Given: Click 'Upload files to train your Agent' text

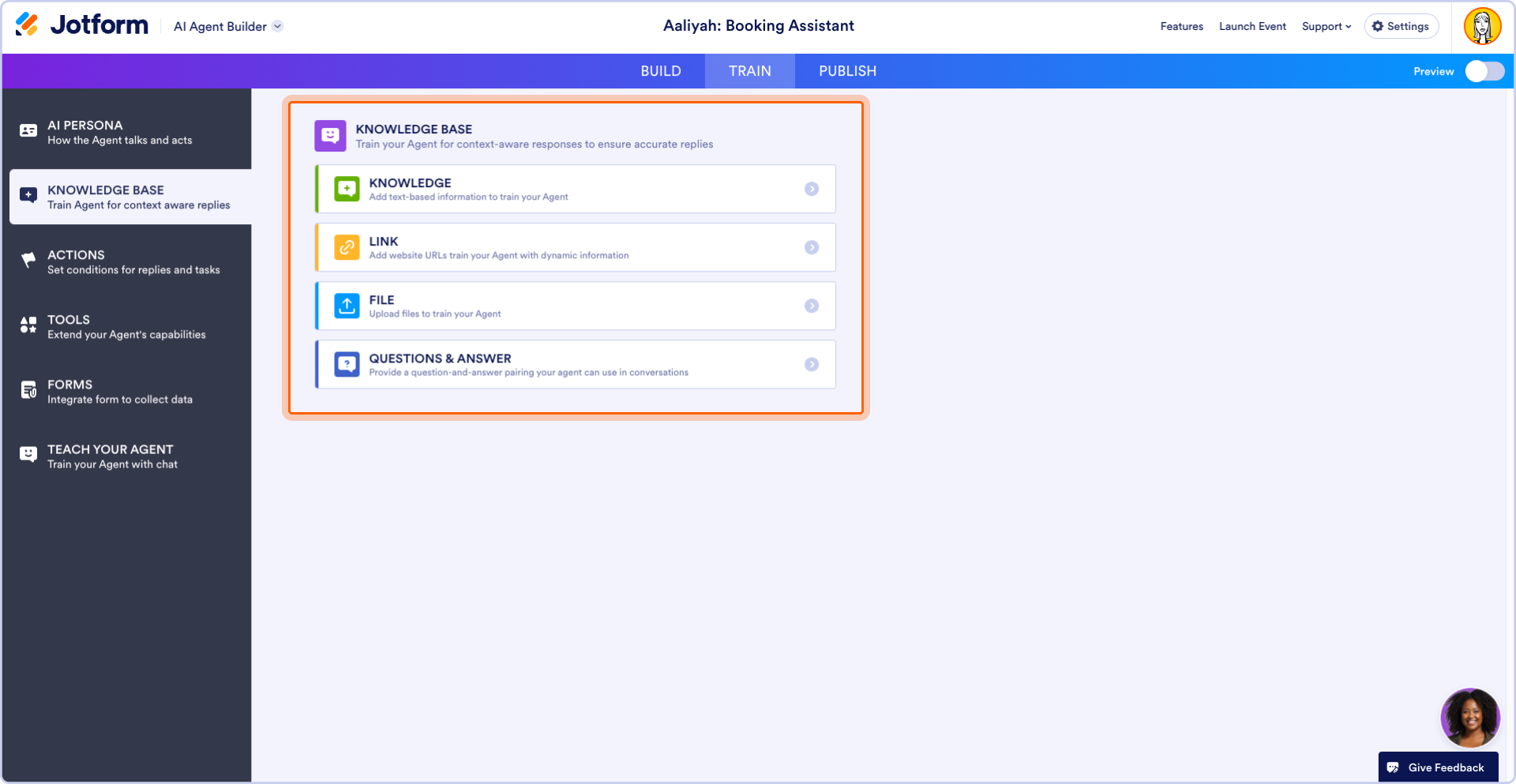Looking at the screenshot, I should 434,313.
